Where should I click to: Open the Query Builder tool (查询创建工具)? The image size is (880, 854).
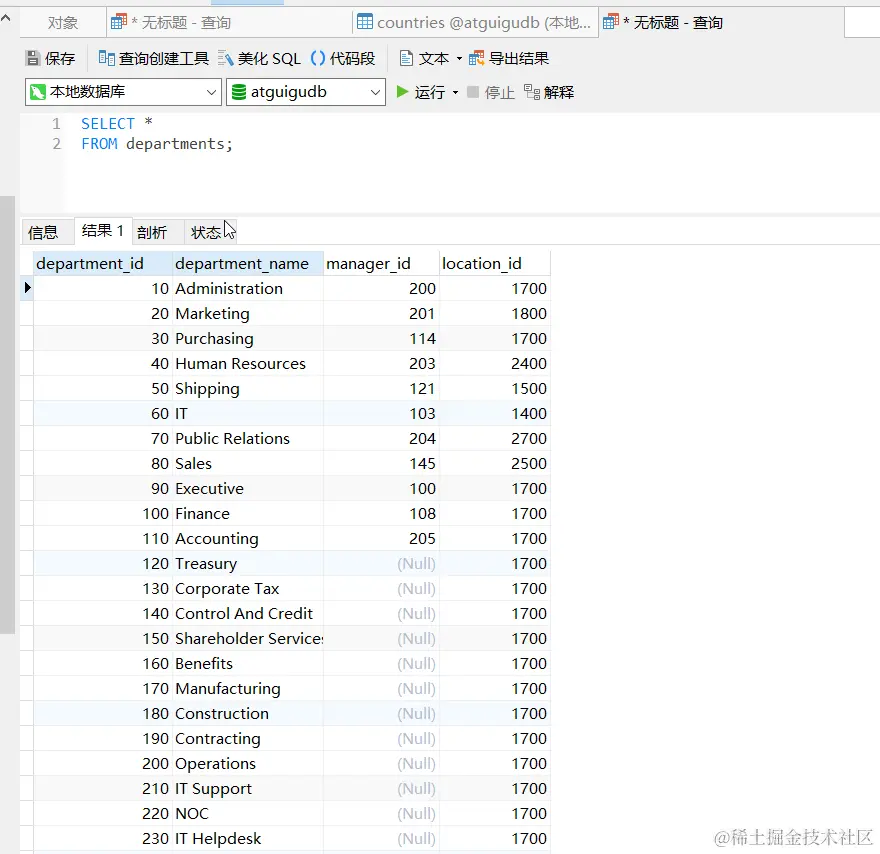153,58
